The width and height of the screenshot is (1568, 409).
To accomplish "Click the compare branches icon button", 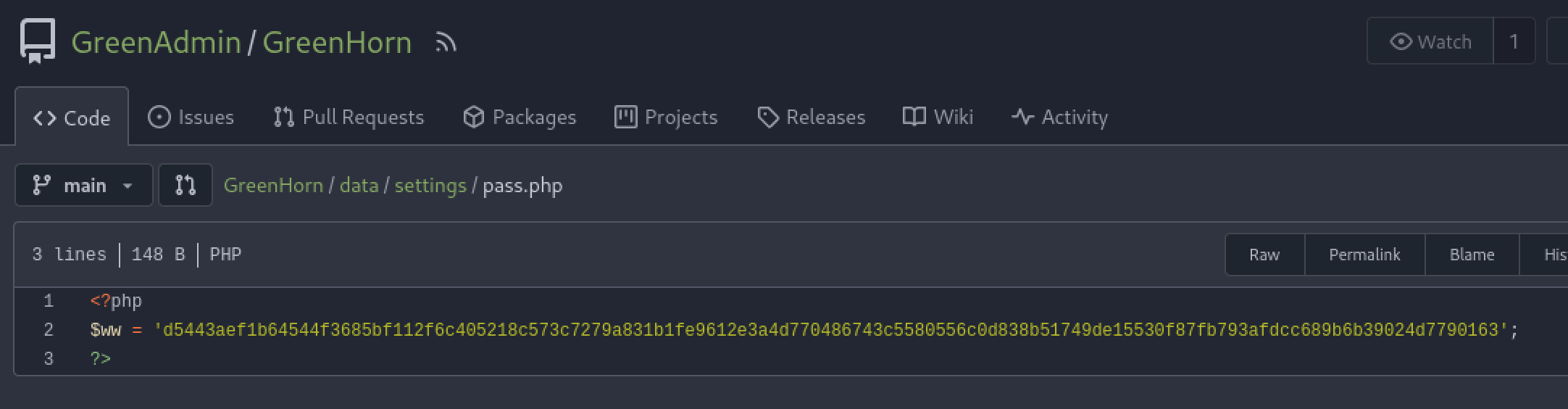I will [185, 186].
